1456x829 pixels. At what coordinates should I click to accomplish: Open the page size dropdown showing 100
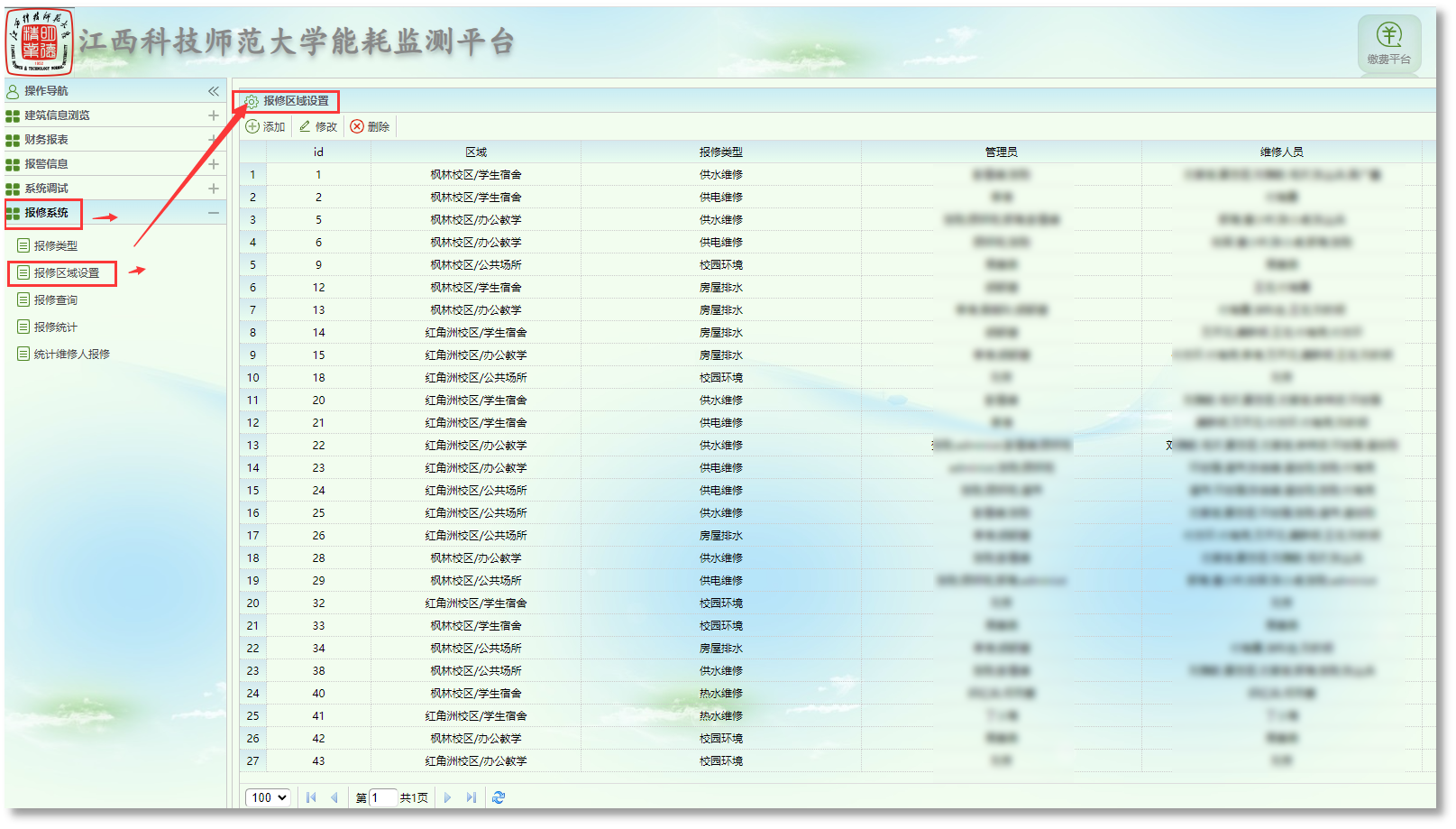pyautogui.click(x=268, y=797)
